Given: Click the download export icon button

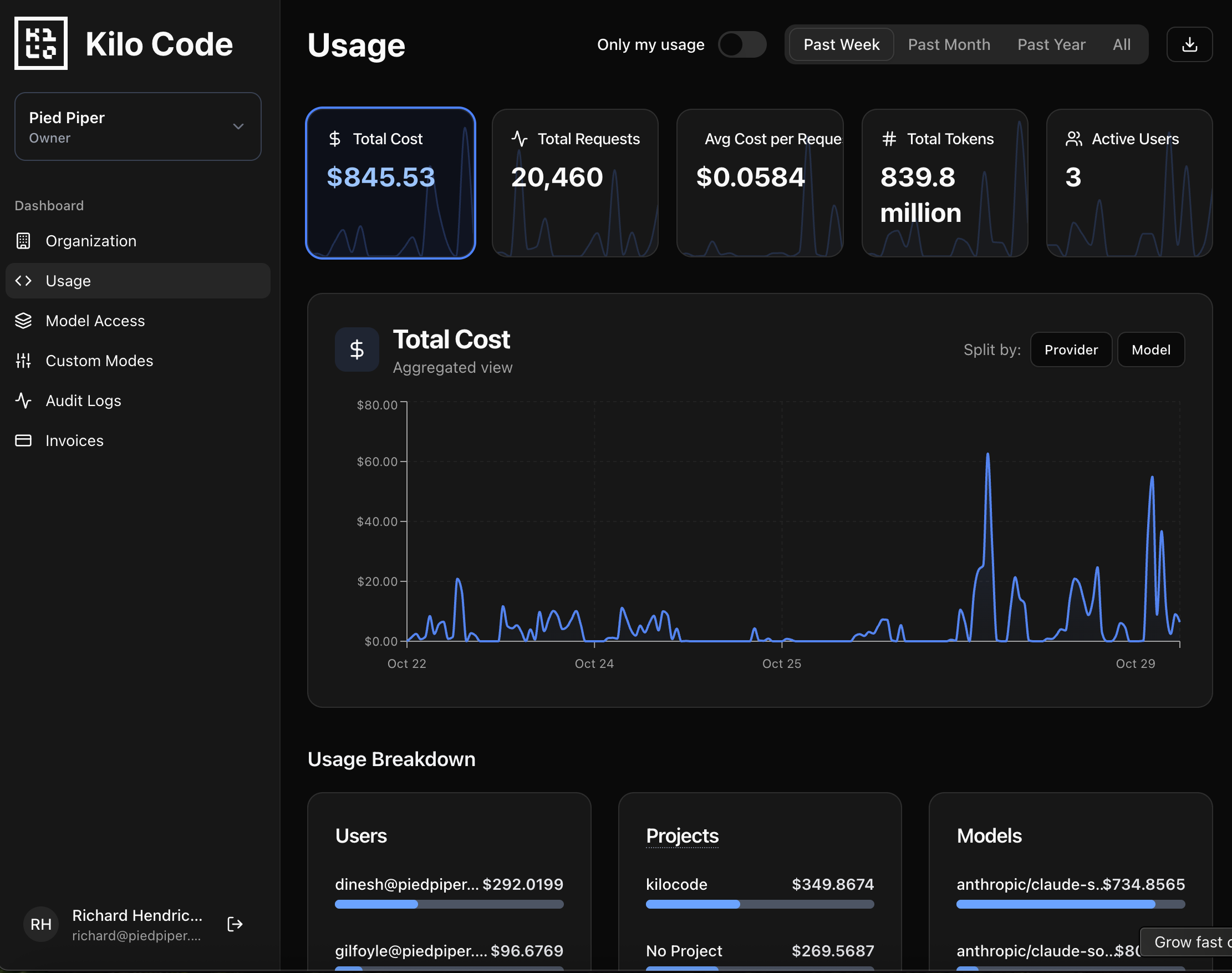Looking at the screenshot, I should point(1189,44).
